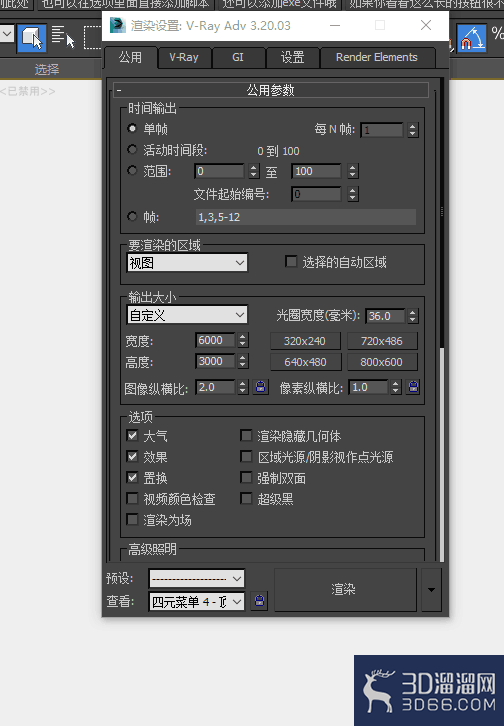Select the 范围 range radio button

[132, 170]
